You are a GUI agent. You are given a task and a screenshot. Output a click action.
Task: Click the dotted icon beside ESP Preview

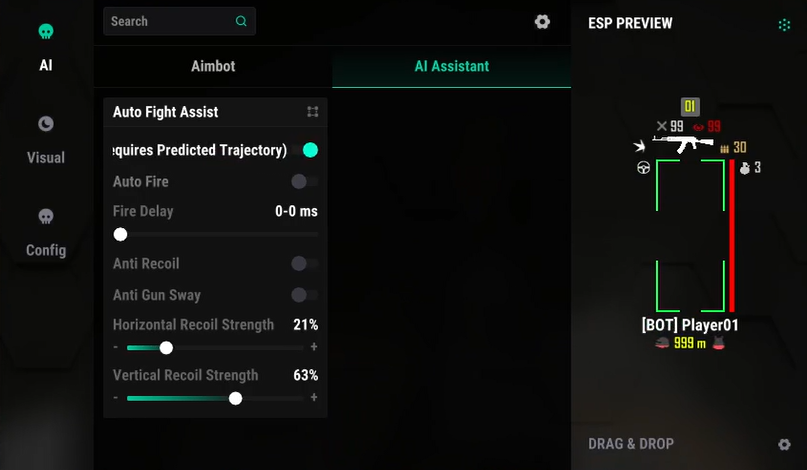785,24
